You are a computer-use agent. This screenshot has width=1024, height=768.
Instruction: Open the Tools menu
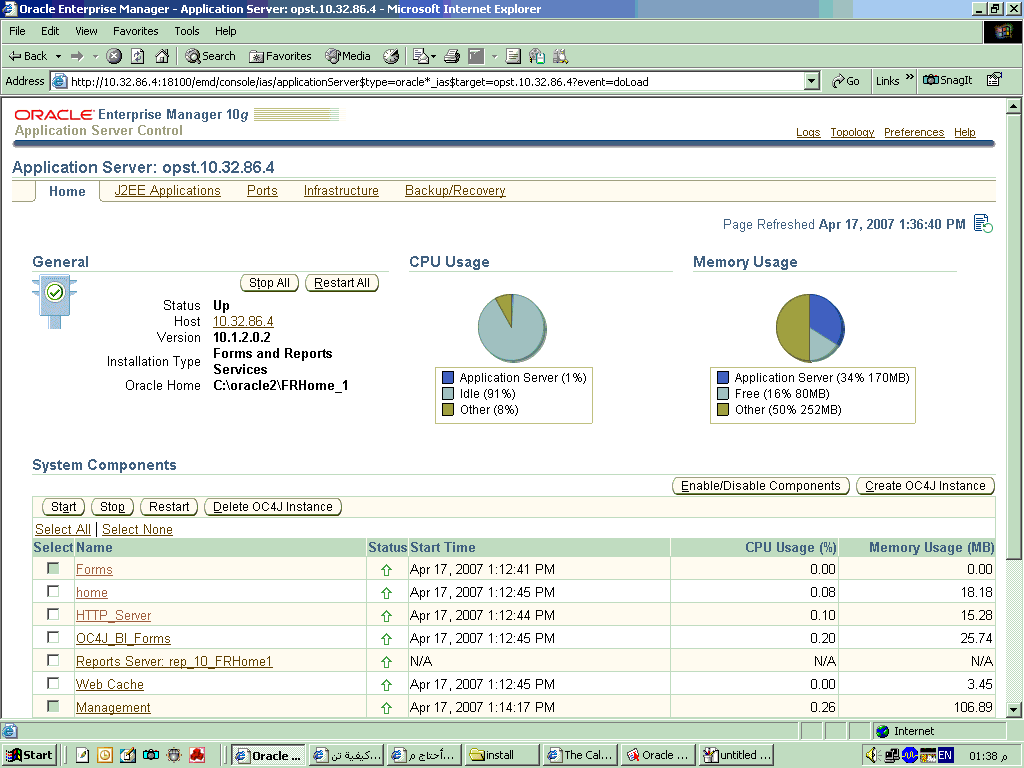click(187, 31)
